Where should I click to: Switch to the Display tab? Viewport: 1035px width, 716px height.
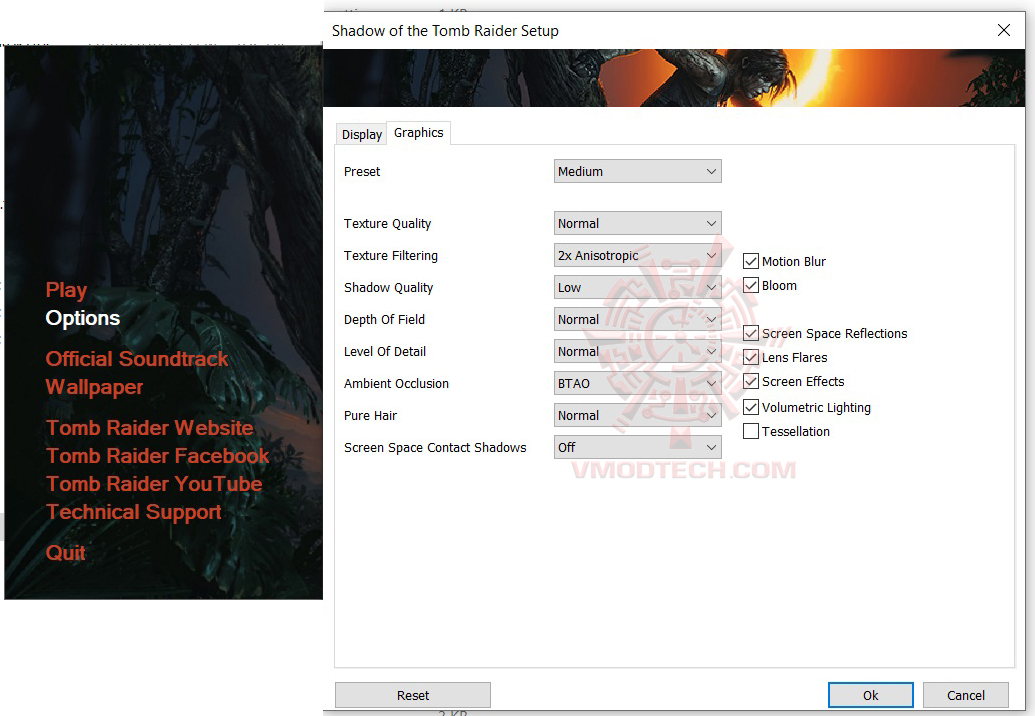tap(361, 135)
